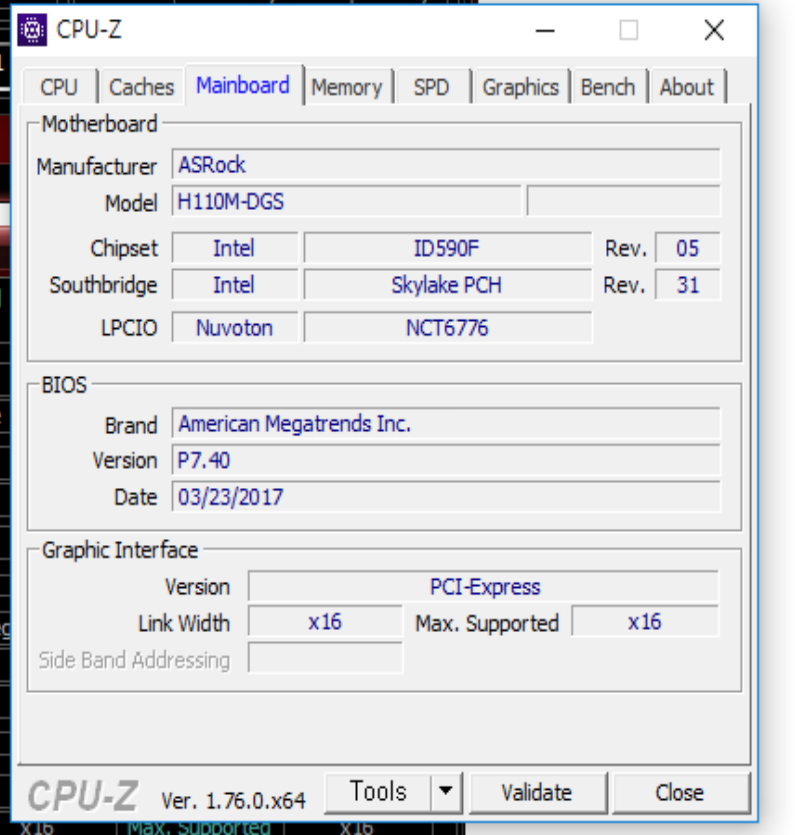Viewport: 795px width, 835px height.
Task: Switch to the Memory tab
Action: tap(347, 87)
